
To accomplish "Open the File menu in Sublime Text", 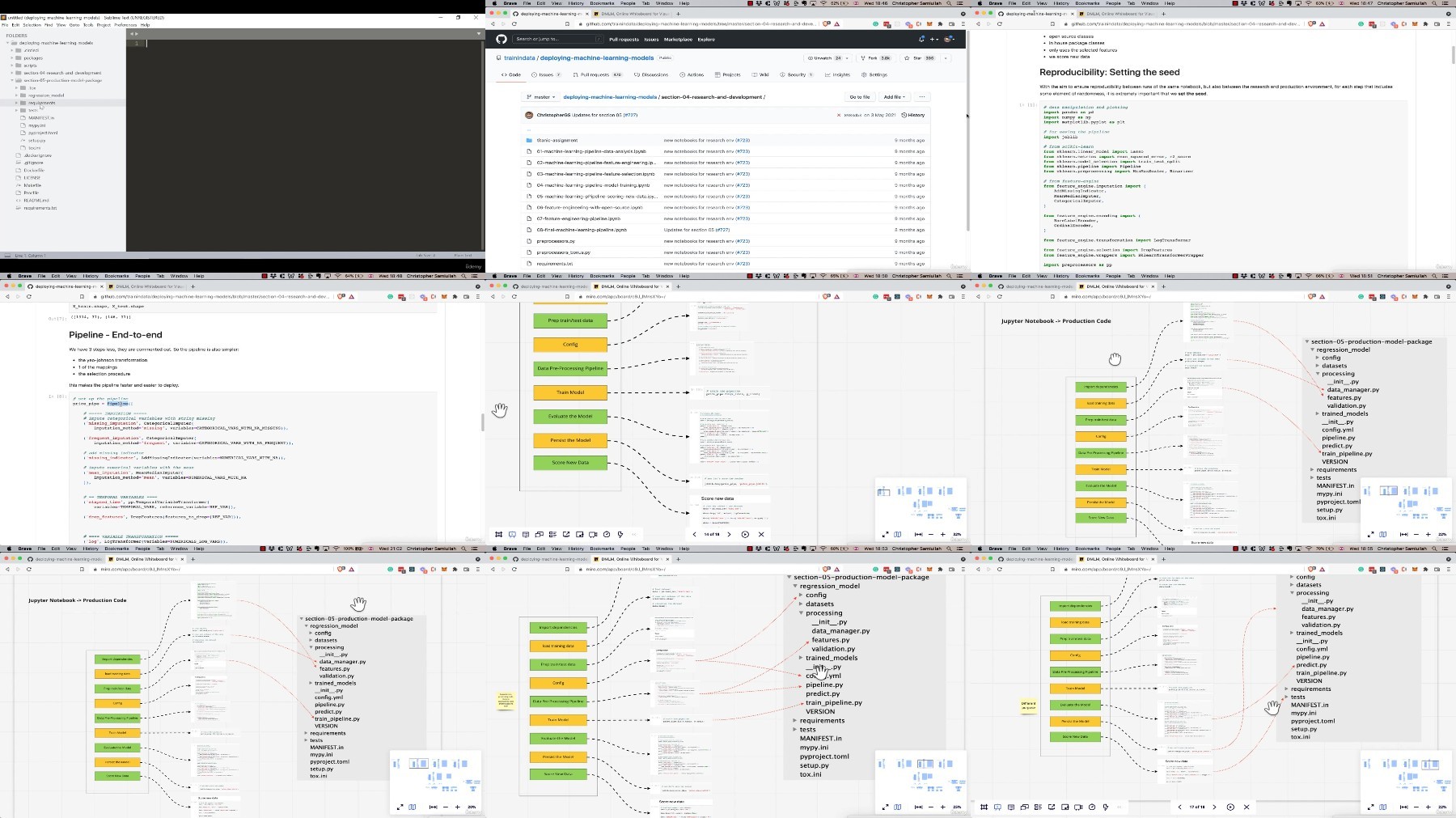I will (x=5, y=25).
